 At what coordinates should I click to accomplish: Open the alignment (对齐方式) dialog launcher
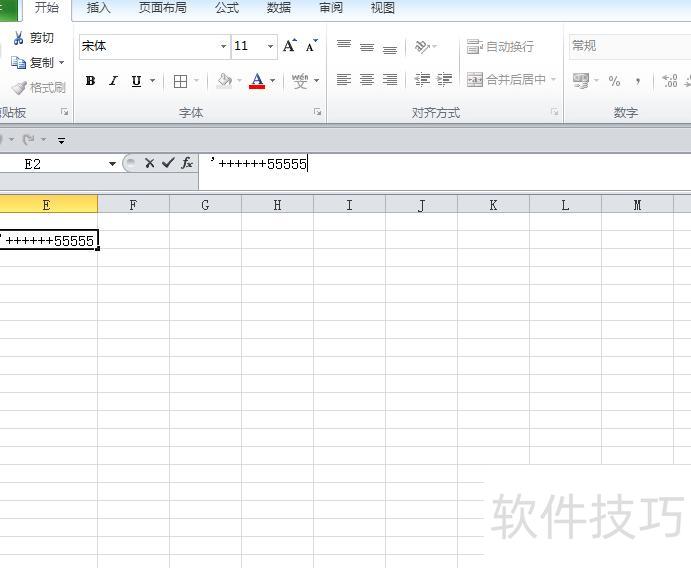pos(554,112)
